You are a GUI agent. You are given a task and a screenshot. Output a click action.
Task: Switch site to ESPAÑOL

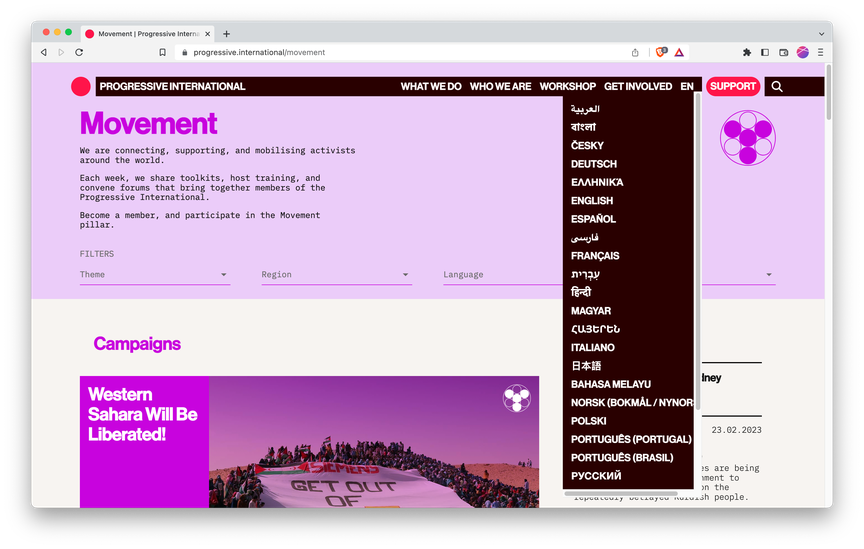tap(593, 219)
